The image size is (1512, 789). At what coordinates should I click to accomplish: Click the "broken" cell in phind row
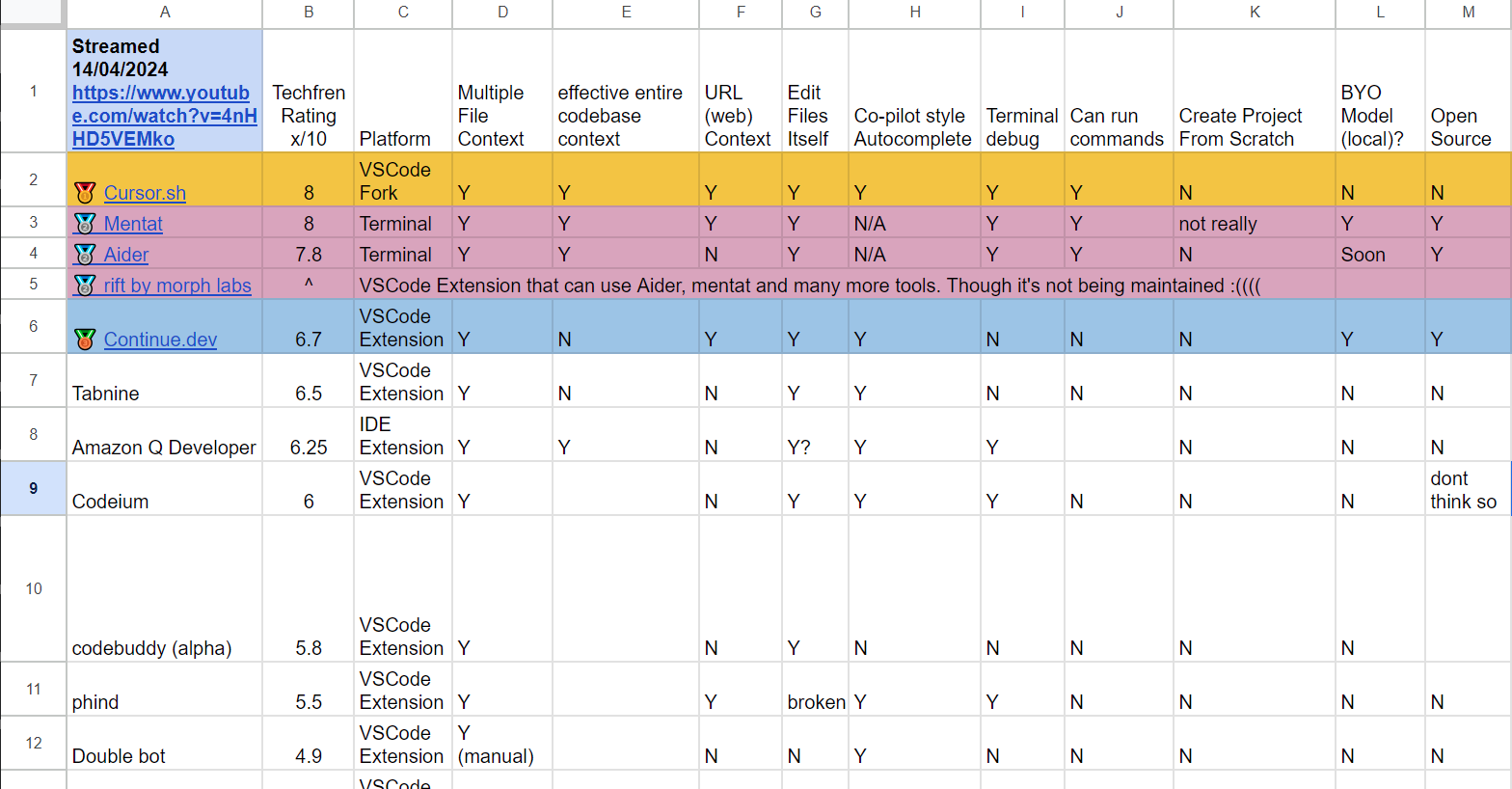(x=816, y=702)
